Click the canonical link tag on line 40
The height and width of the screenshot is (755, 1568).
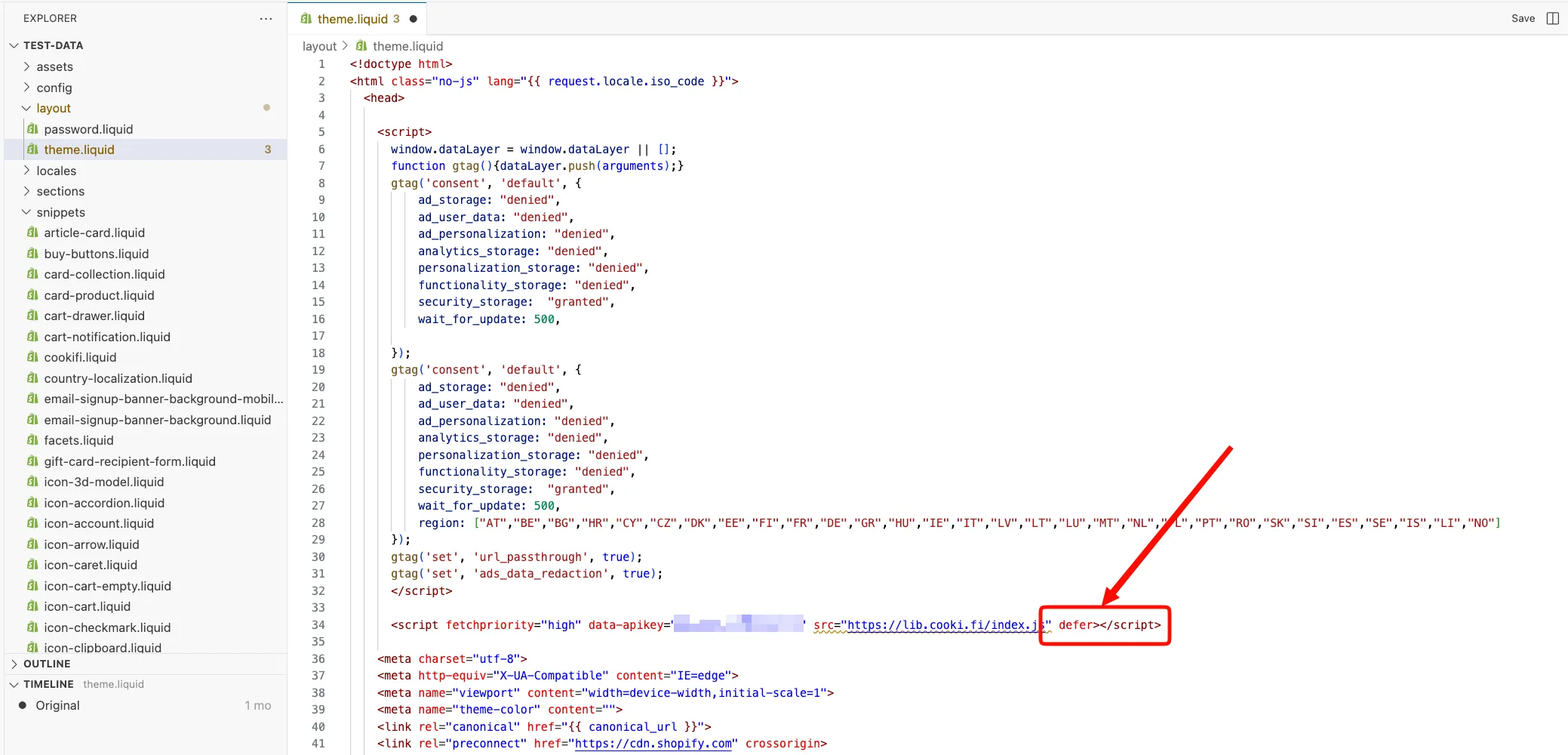tap(544, 727)
